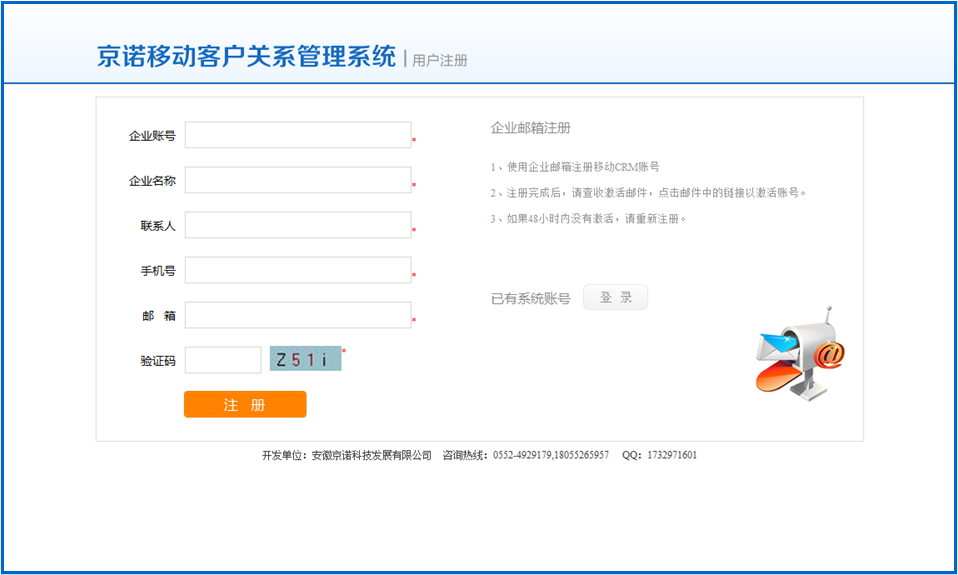Click the 企业邮箱注册 heading
This screenshot has height=575, width=958.
coord(530,128)
